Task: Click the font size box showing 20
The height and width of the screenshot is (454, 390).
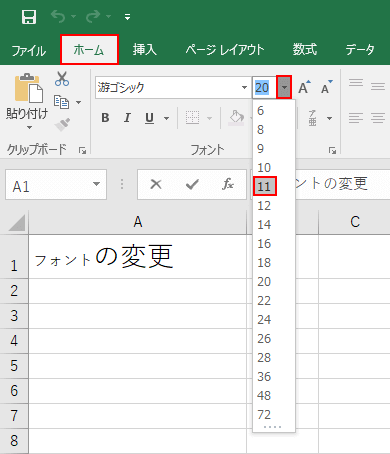Action: (264, 88)
